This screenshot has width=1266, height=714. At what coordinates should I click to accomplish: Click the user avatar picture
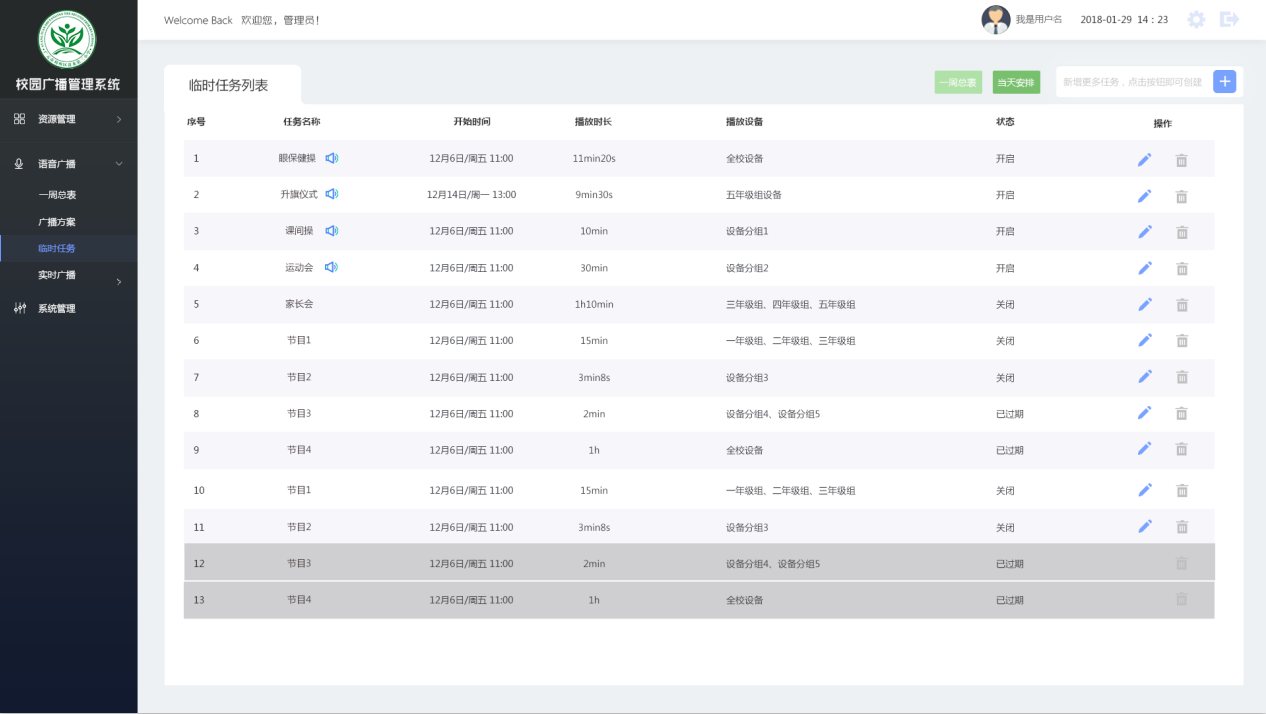tap(995, 20)
